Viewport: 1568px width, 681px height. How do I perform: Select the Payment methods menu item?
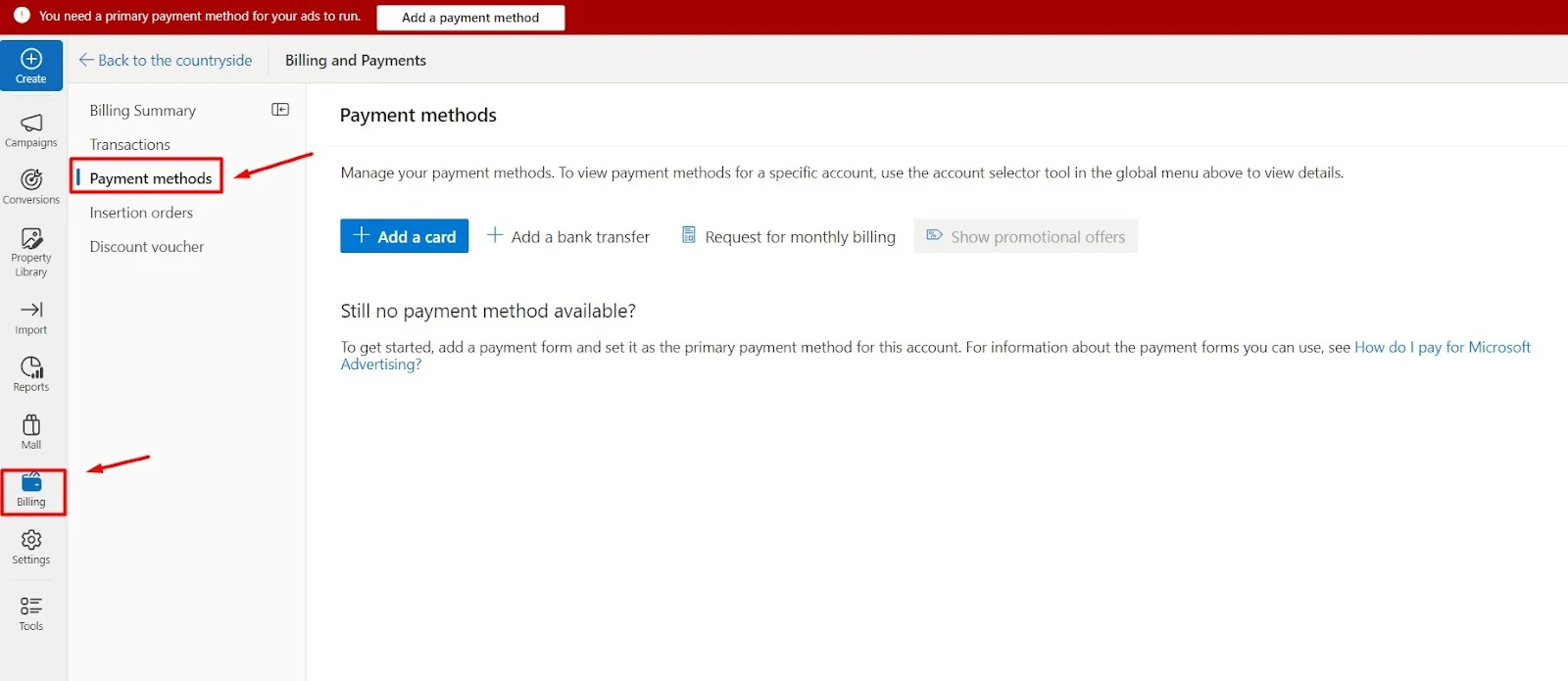[x=151, y=178]
